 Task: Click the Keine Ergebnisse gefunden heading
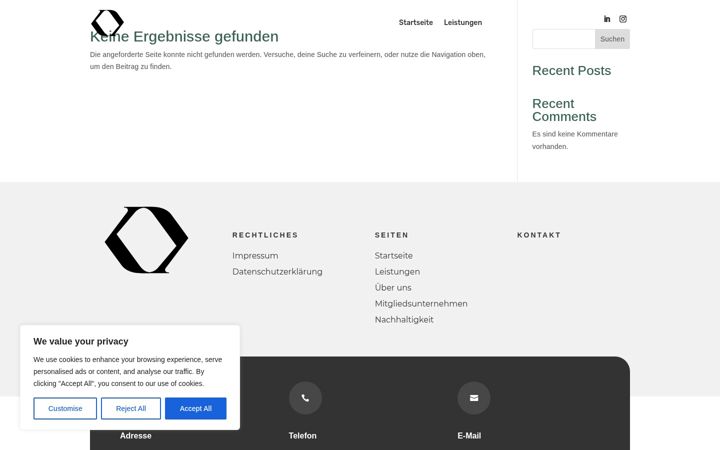184,36
